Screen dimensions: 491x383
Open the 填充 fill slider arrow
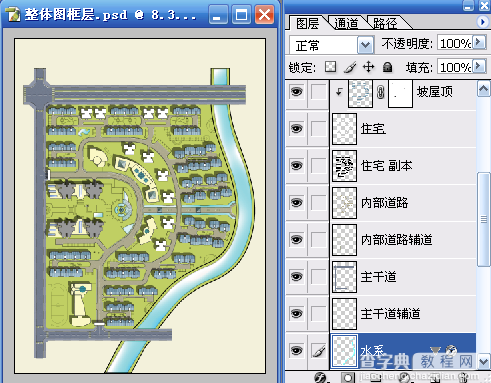pos(479,66)
